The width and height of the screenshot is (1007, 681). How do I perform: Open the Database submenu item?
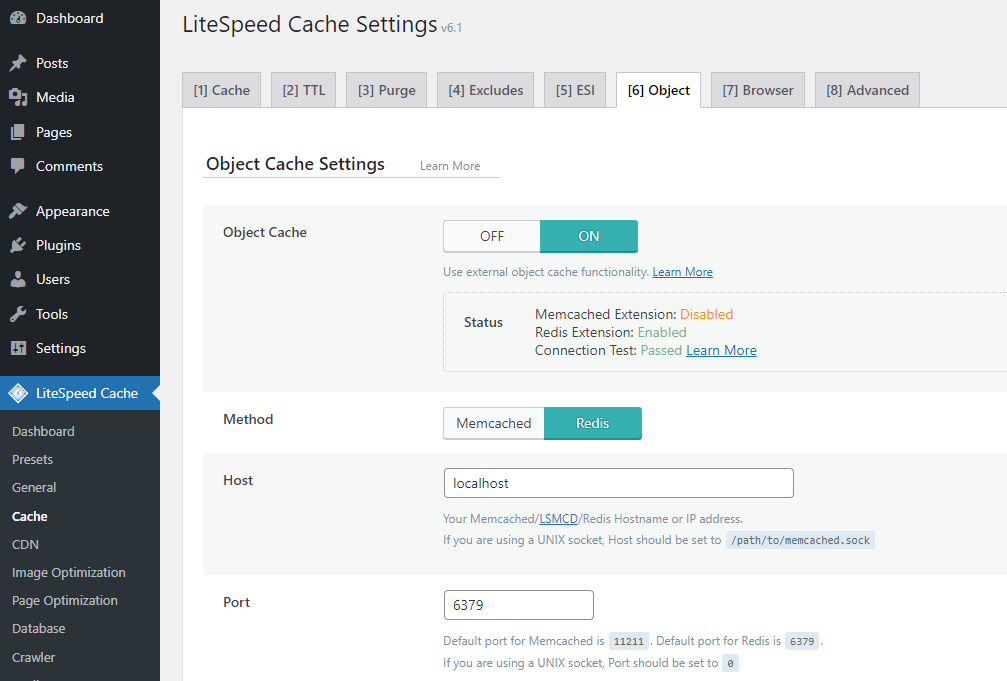point(39,629)
